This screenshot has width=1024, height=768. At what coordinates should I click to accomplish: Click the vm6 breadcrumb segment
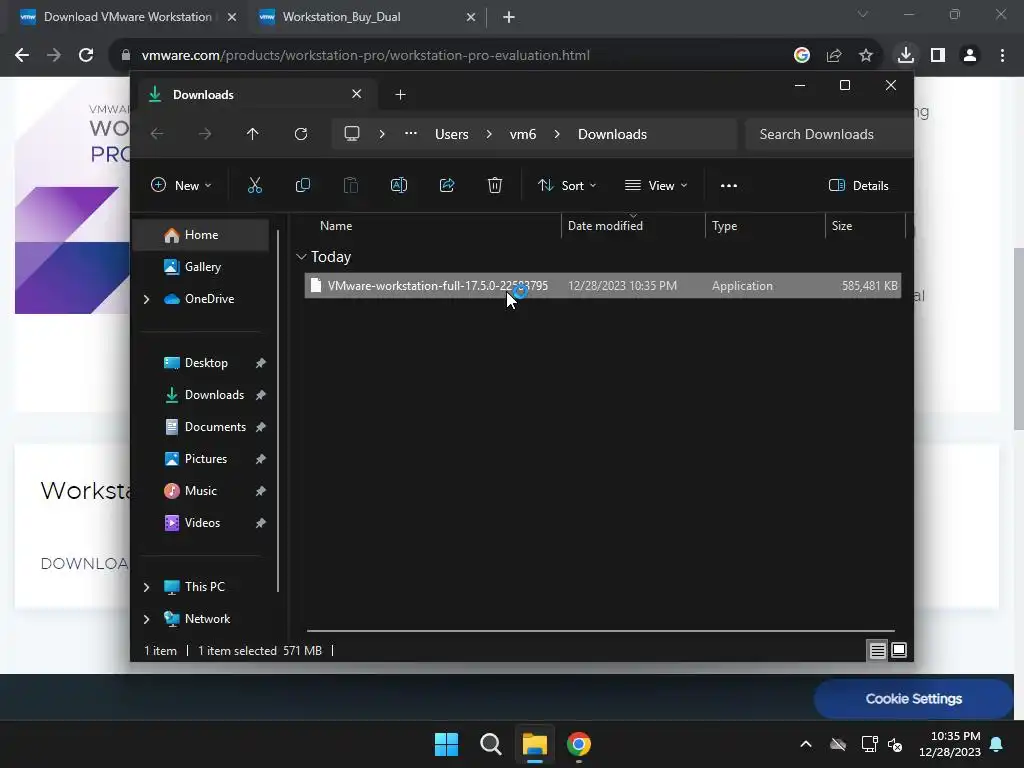pos(523,134)
